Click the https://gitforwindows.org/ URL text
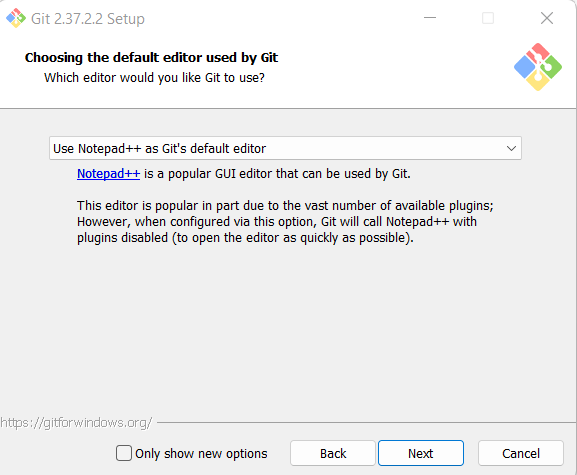 (x=76, y=423)
